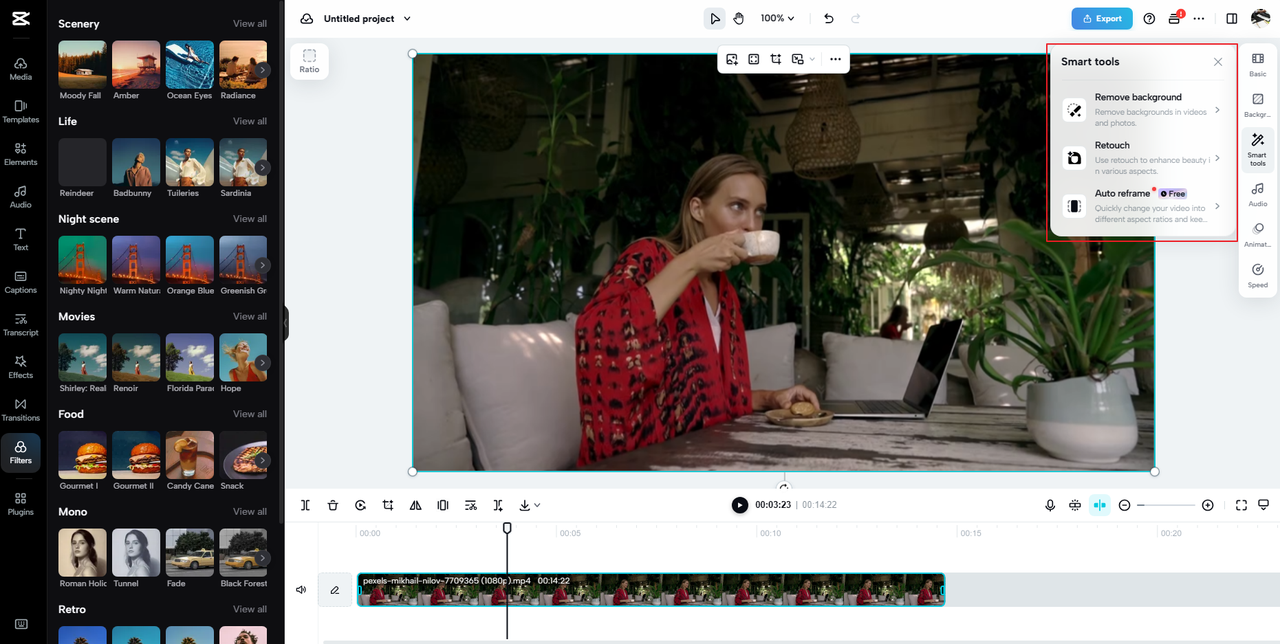Click the Export button
The image size is (1280, 644).
(1102, 18)
